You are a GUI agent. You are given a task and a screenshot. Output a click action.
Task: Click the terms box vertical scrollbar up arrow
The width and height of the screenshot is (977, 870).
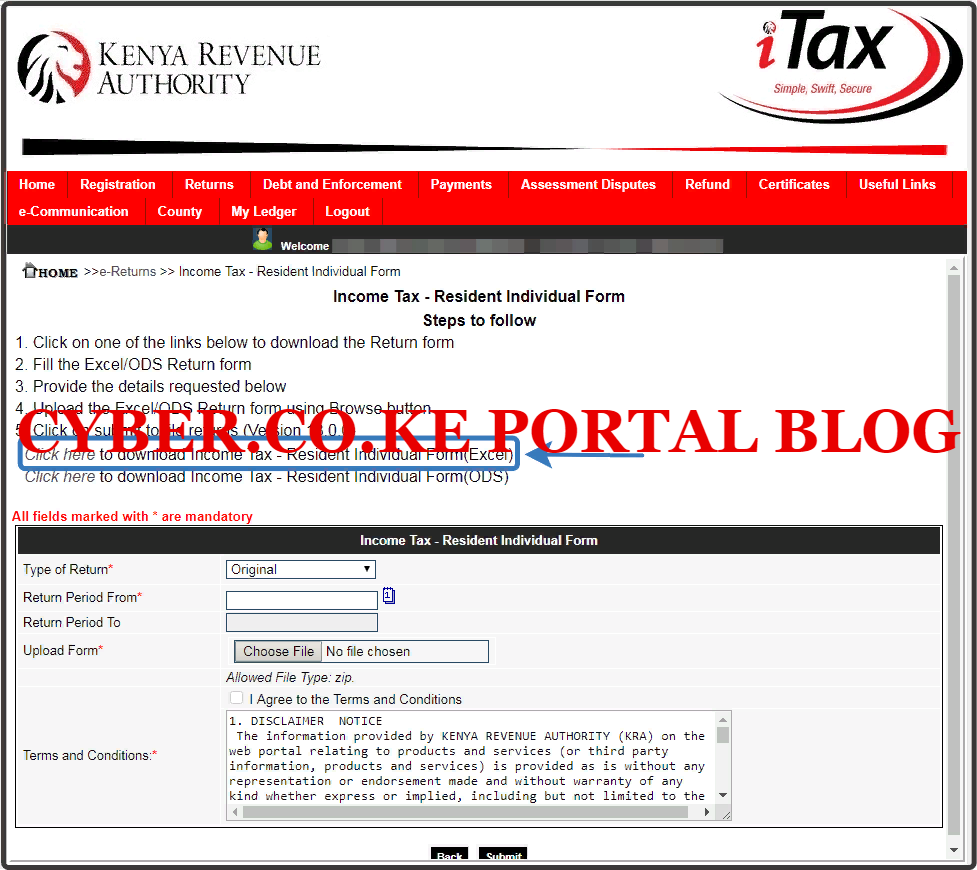click(723, 720)
